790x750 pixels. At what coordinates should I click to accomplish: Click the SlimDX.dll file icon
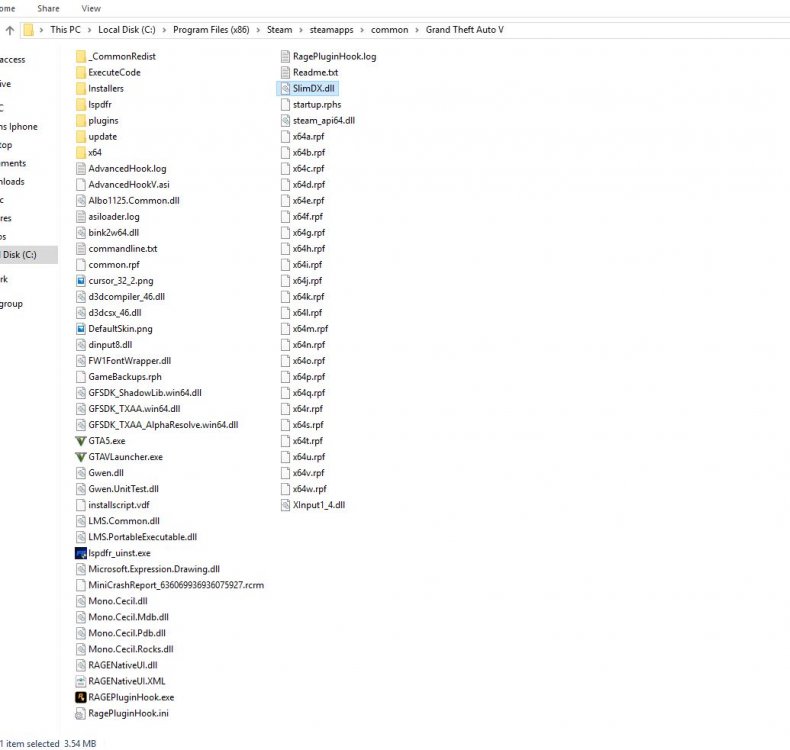285,89
